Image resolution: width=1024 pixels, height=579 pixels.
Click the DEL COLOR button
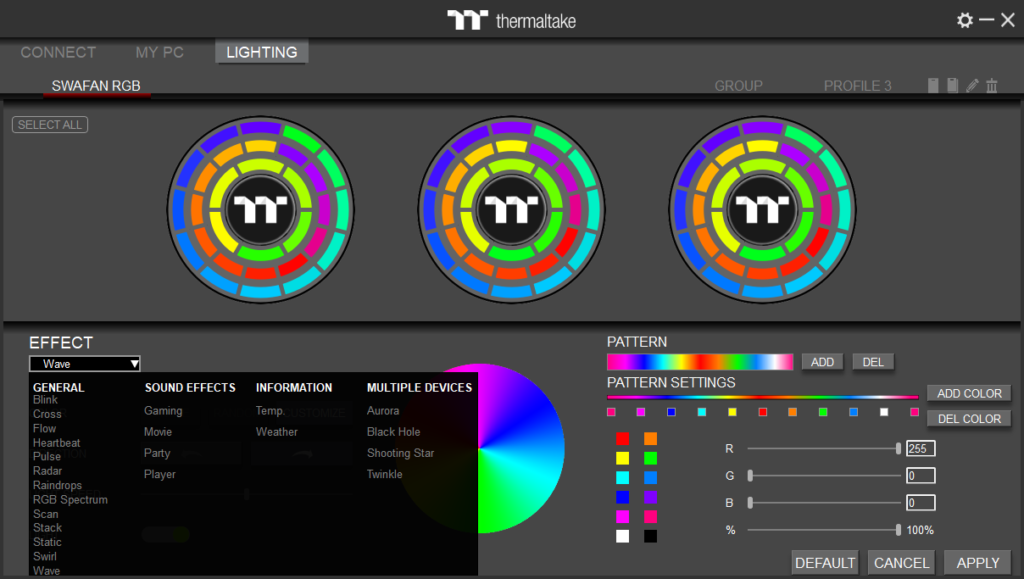(969, 418)
